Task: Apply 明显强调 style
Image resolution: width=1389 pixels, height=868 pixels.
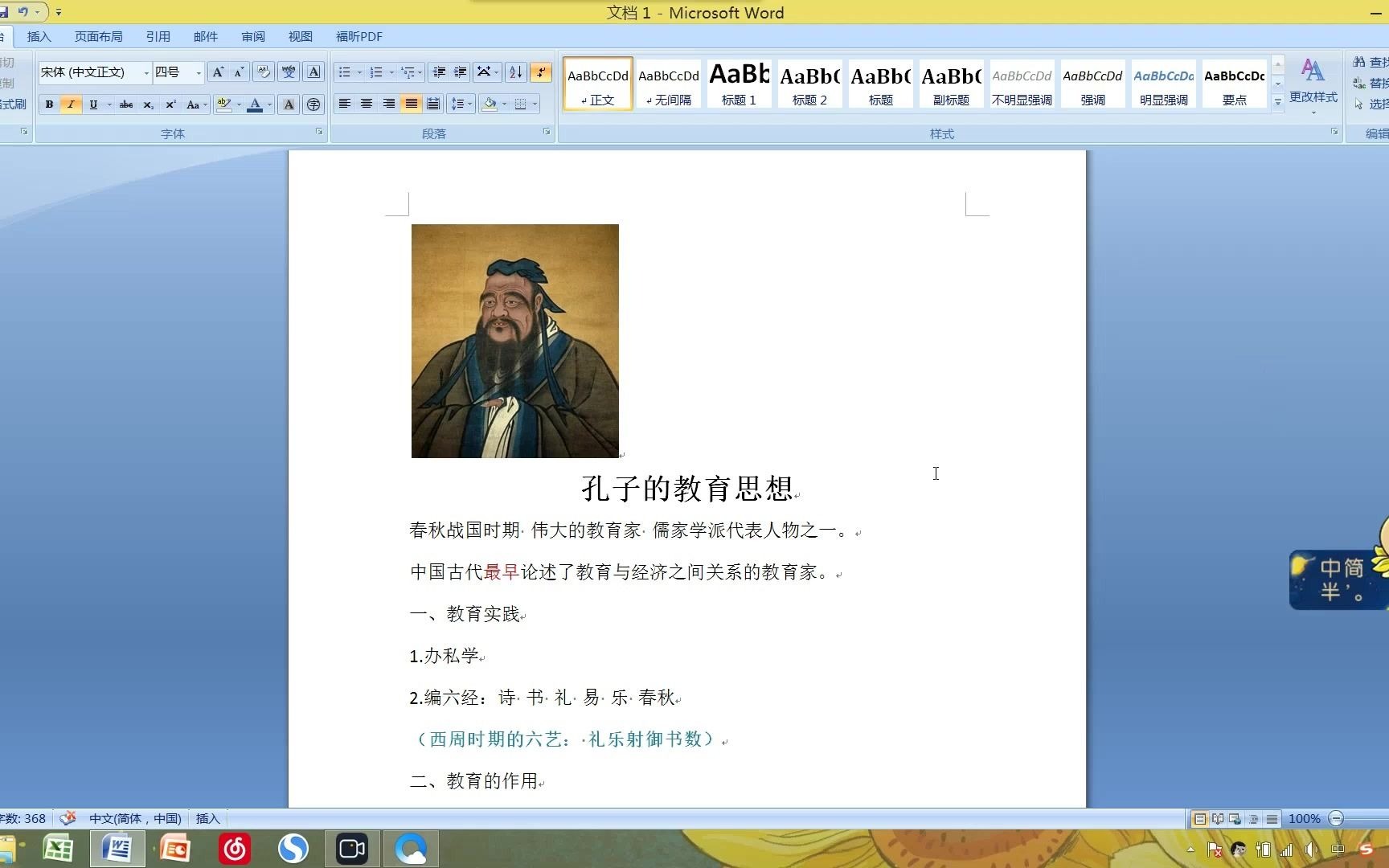Action: pyautogui.click(x=1164, y=84)
